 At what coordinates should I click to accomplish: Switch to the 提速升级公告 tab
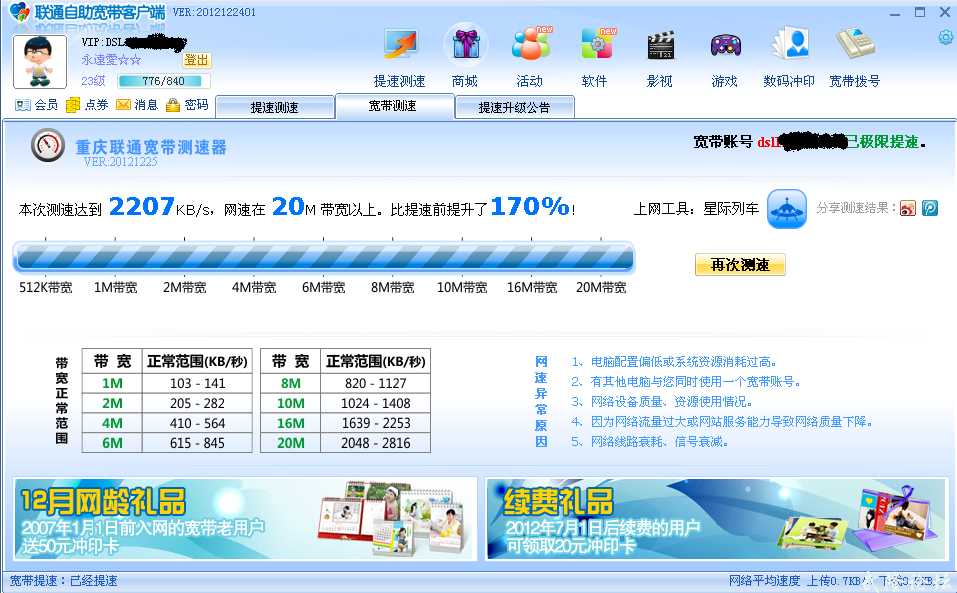pos(514,107)
